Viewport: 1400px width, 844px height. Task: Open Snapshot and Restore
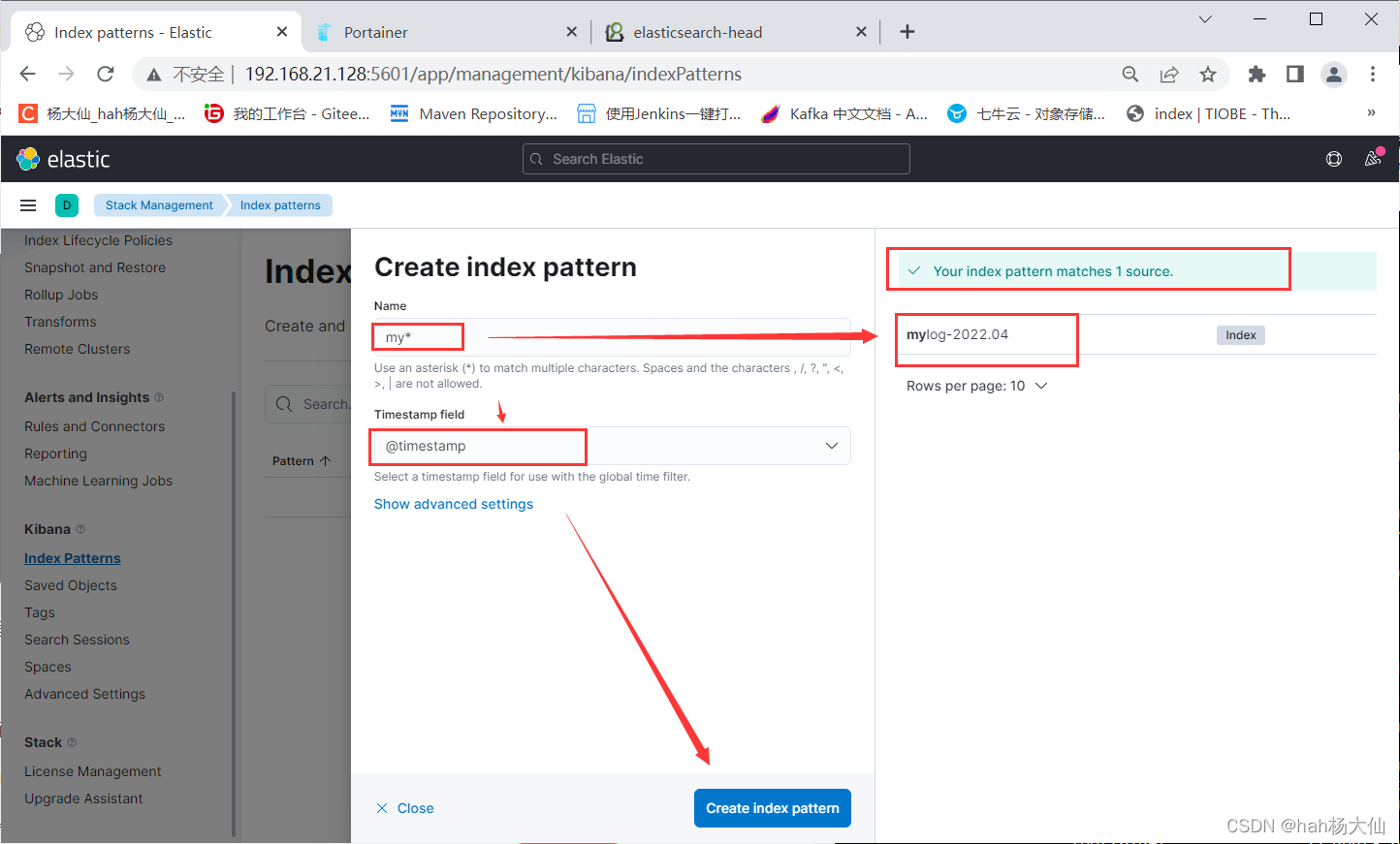click(95, 267)
